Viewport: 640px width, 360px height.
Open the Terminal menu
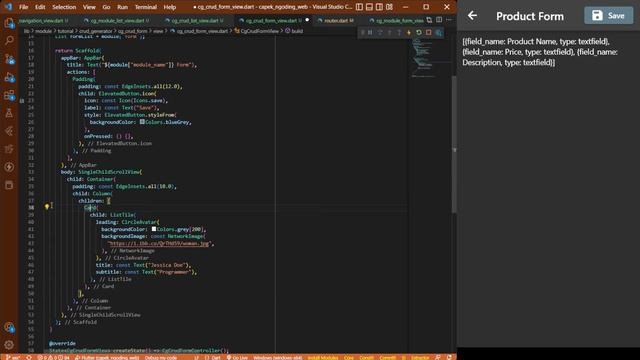coord(146,7)
